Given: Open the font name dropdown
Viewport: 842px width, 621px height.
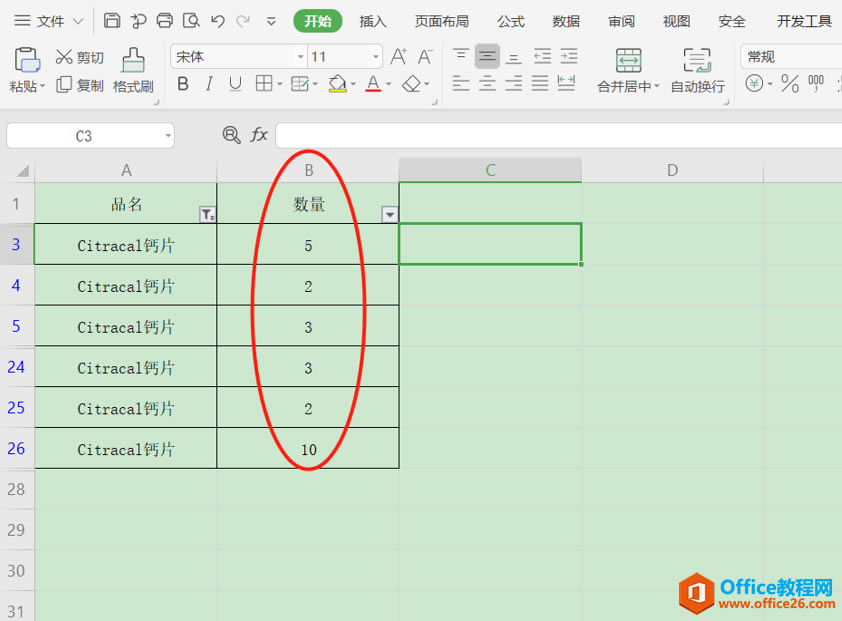Looking at the screenshot, I should coord(300,56).
